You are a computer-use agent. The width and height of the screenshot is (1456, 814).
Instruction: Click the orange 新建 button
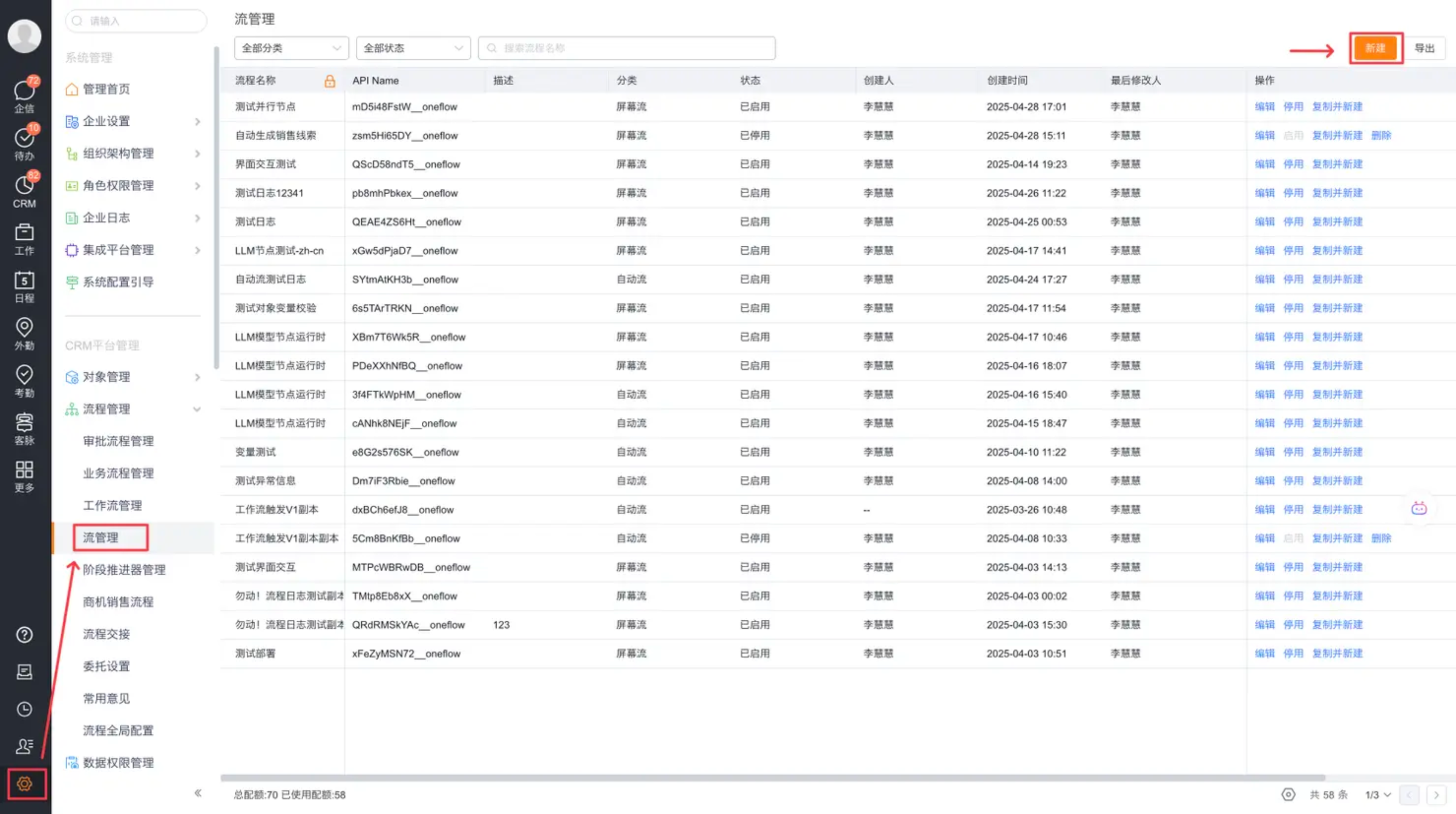(x=1375, y=48)
